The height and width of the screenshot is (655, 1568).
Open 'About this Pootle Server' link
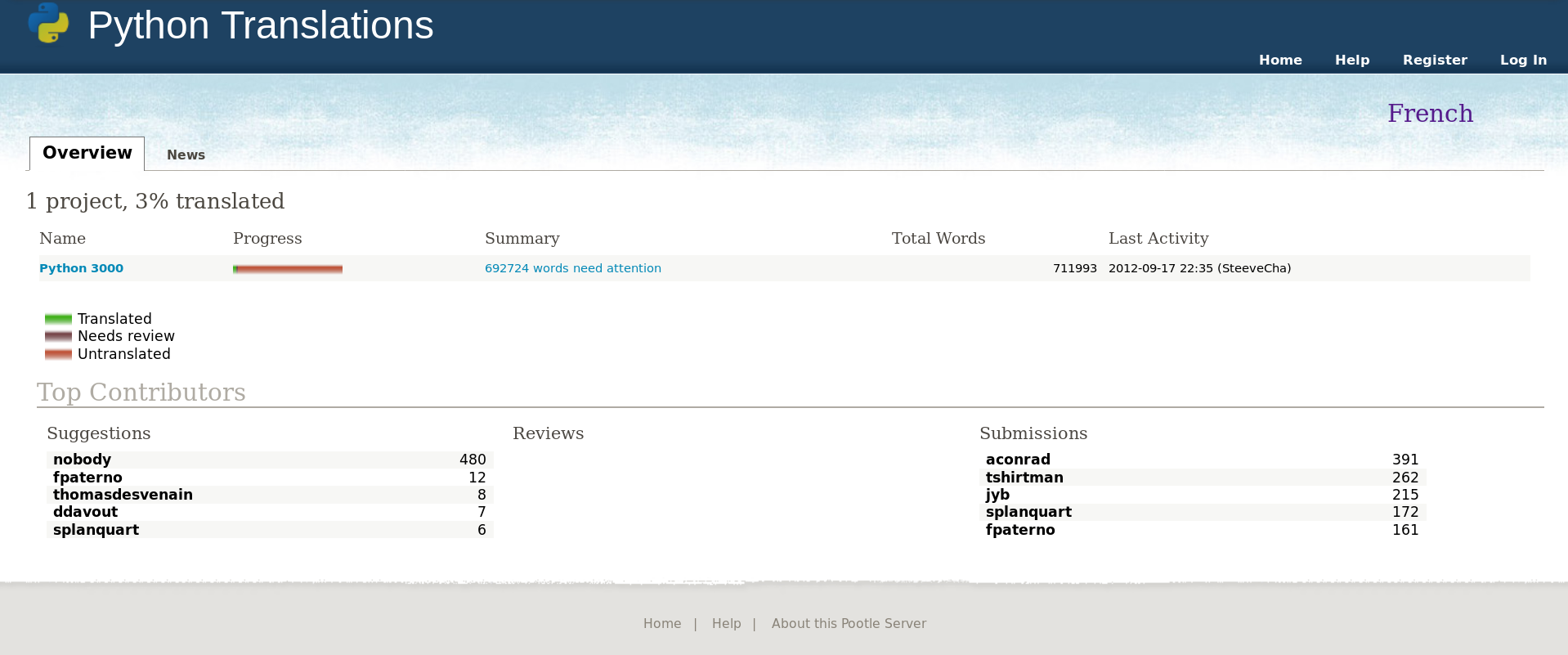point(849,623)
